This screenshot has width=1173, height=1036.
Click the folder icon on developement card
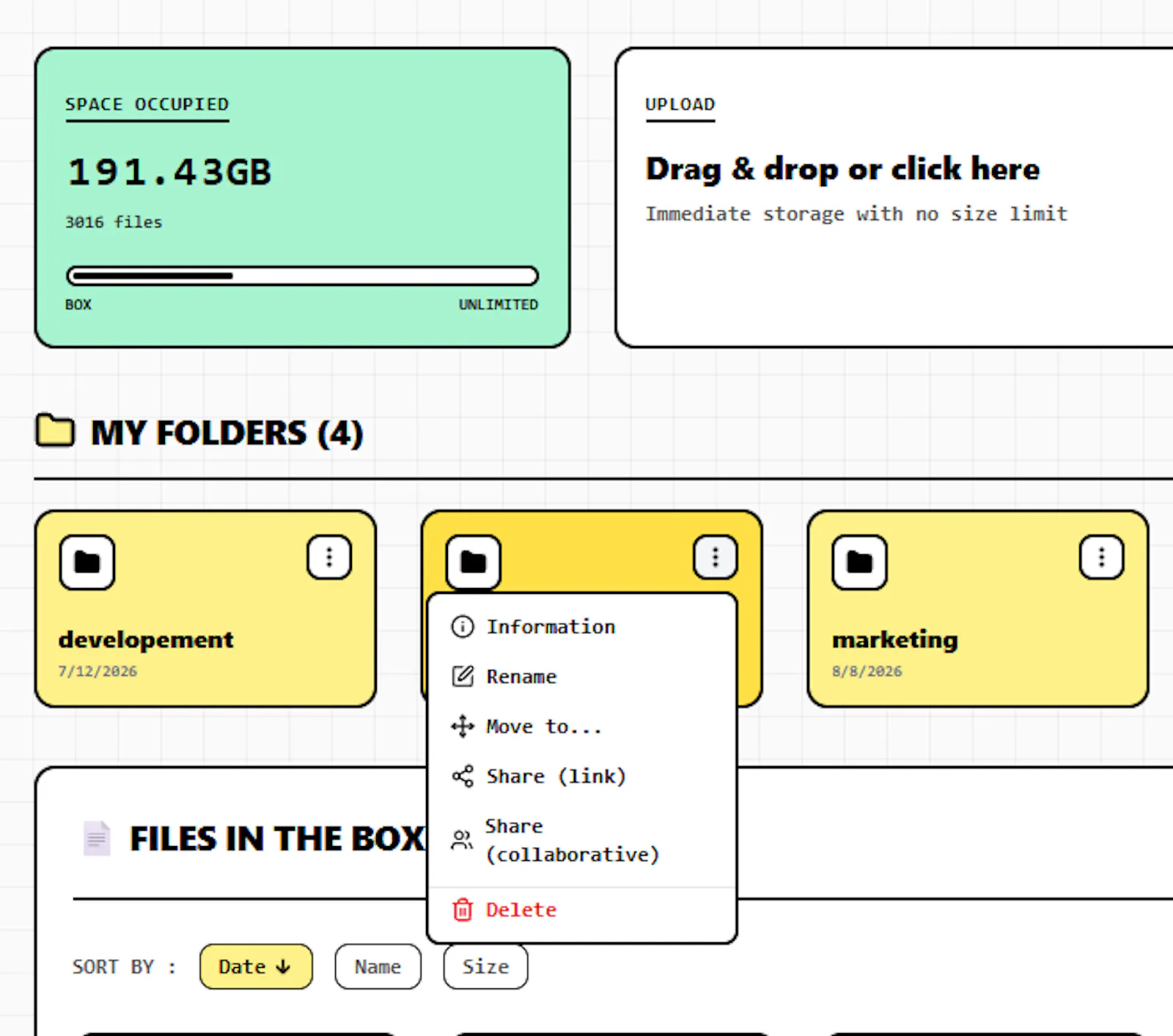(87, 562)
